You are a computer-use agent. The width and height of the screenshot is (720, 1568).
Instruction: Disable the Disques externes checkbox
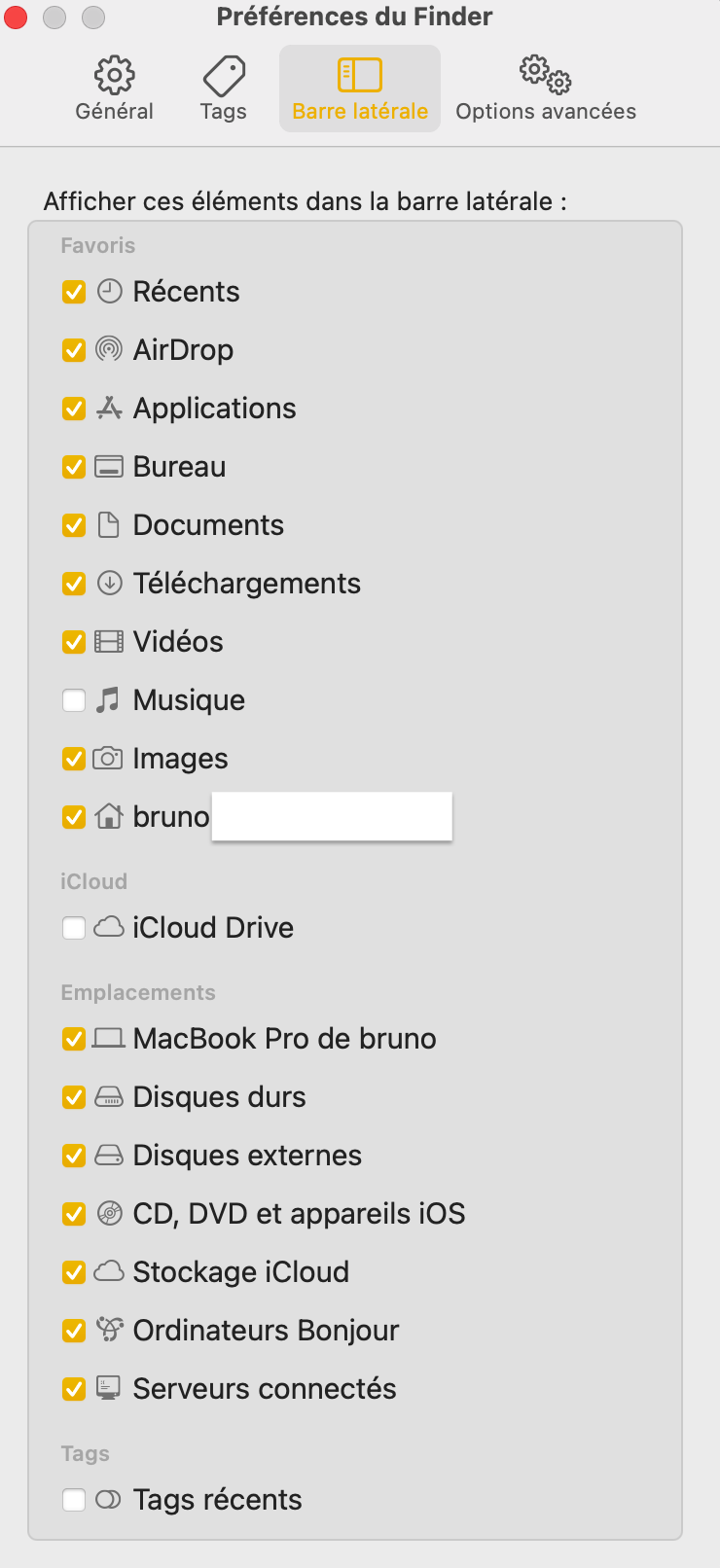[74, 1156]
